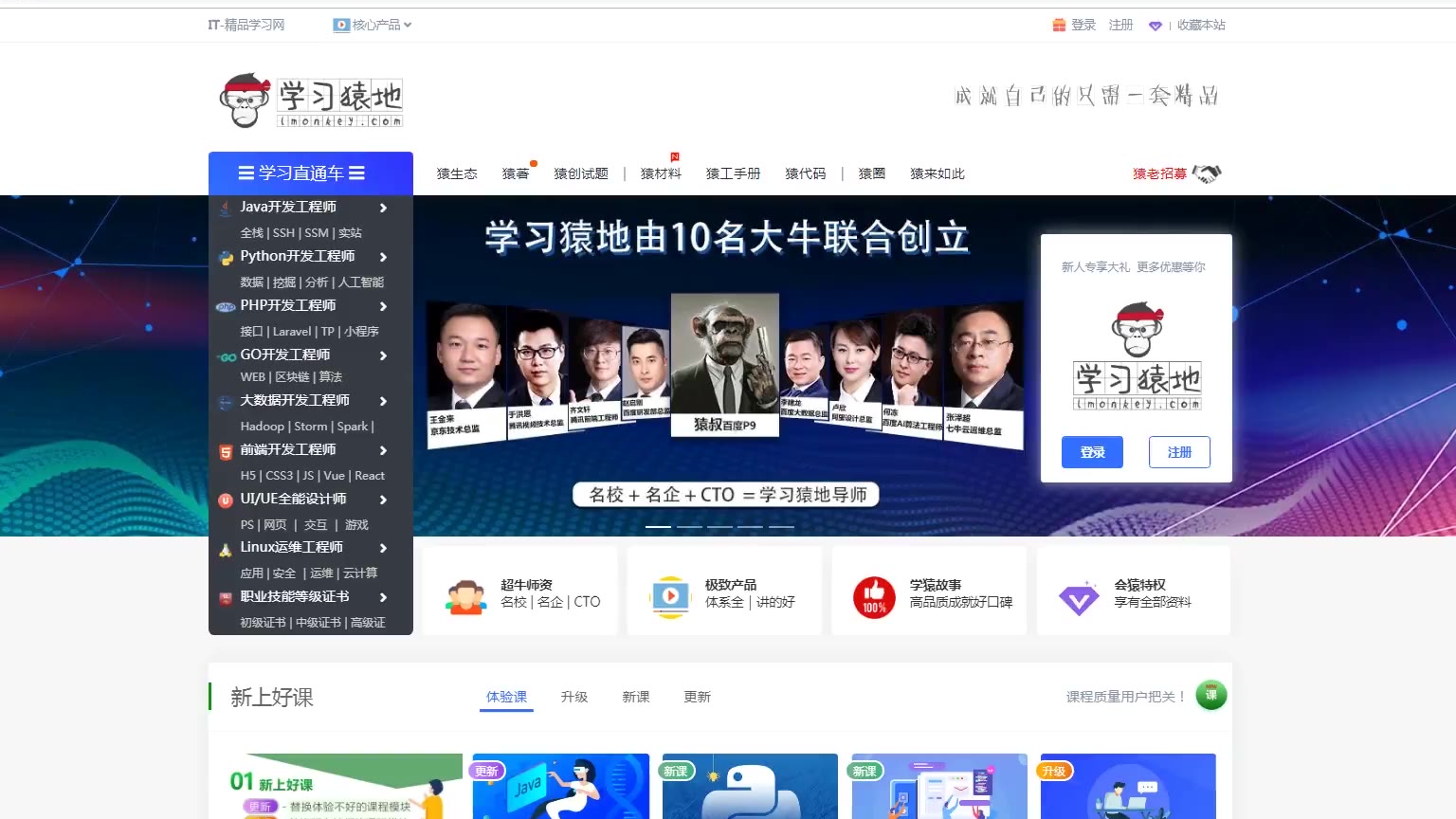
Task: Open the course thumbnail marked 升级
Action: tap(1128, 786)
